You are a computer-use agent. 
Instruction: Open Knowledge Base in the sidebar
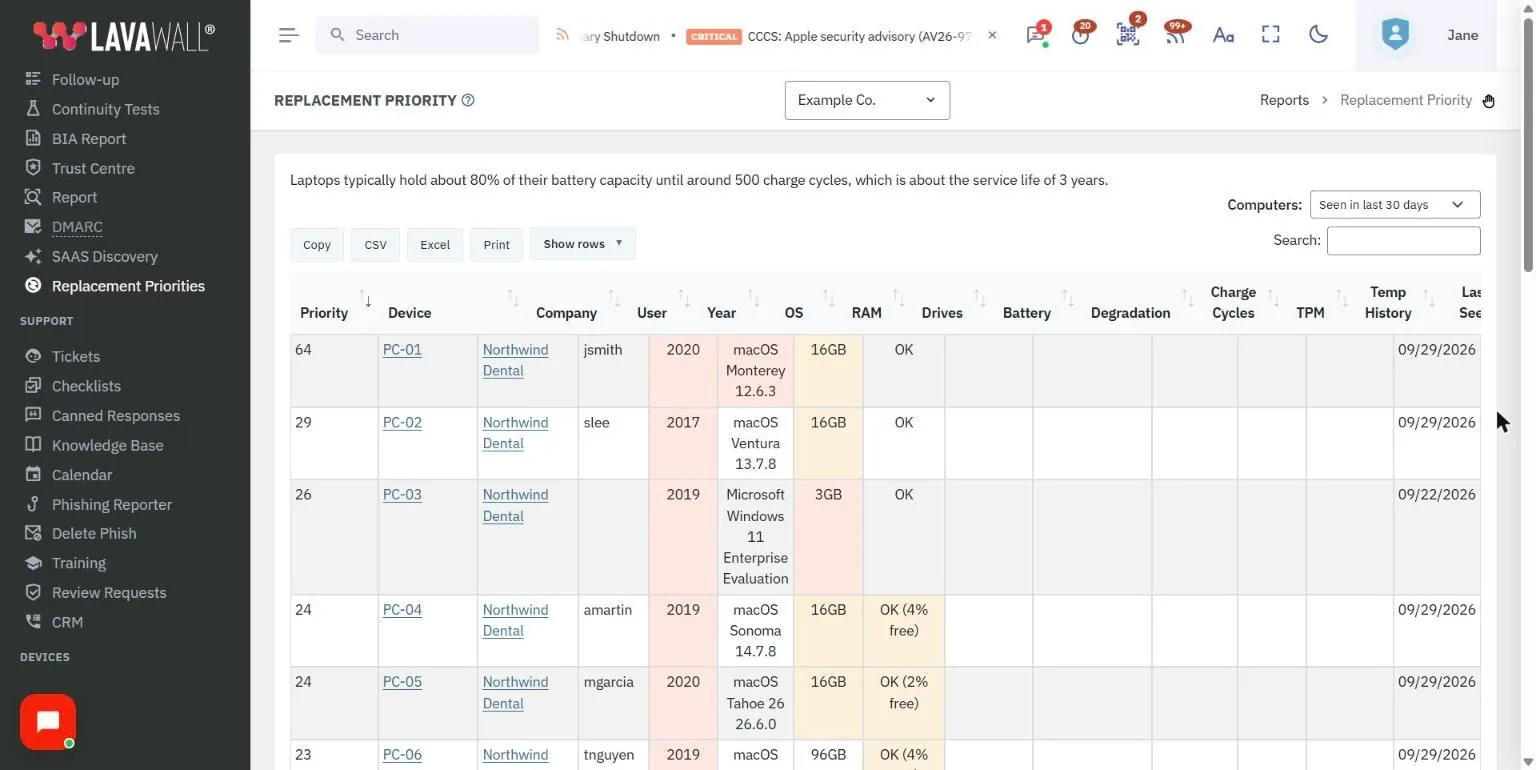(x=107, y=445)
